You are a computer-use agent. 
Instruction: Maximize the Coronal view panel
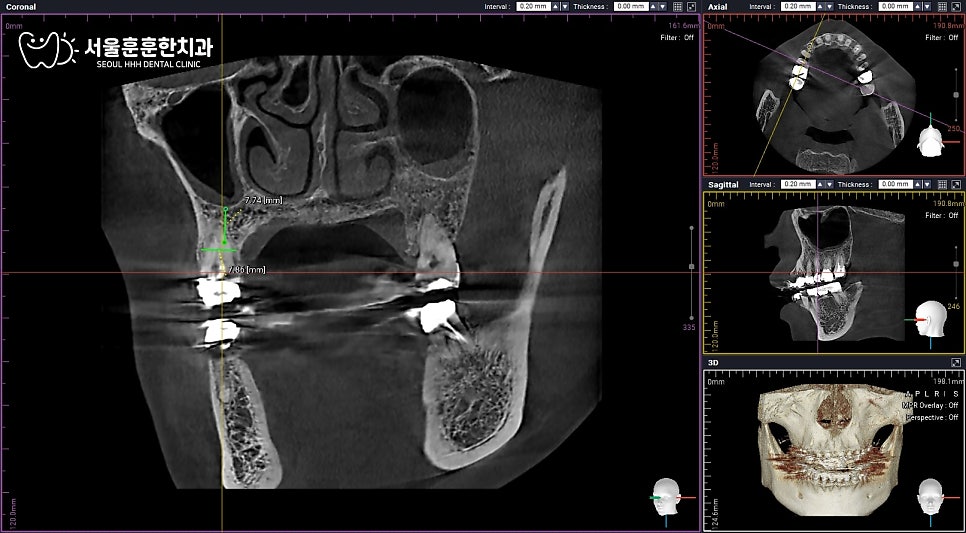(x=691, y=7)
